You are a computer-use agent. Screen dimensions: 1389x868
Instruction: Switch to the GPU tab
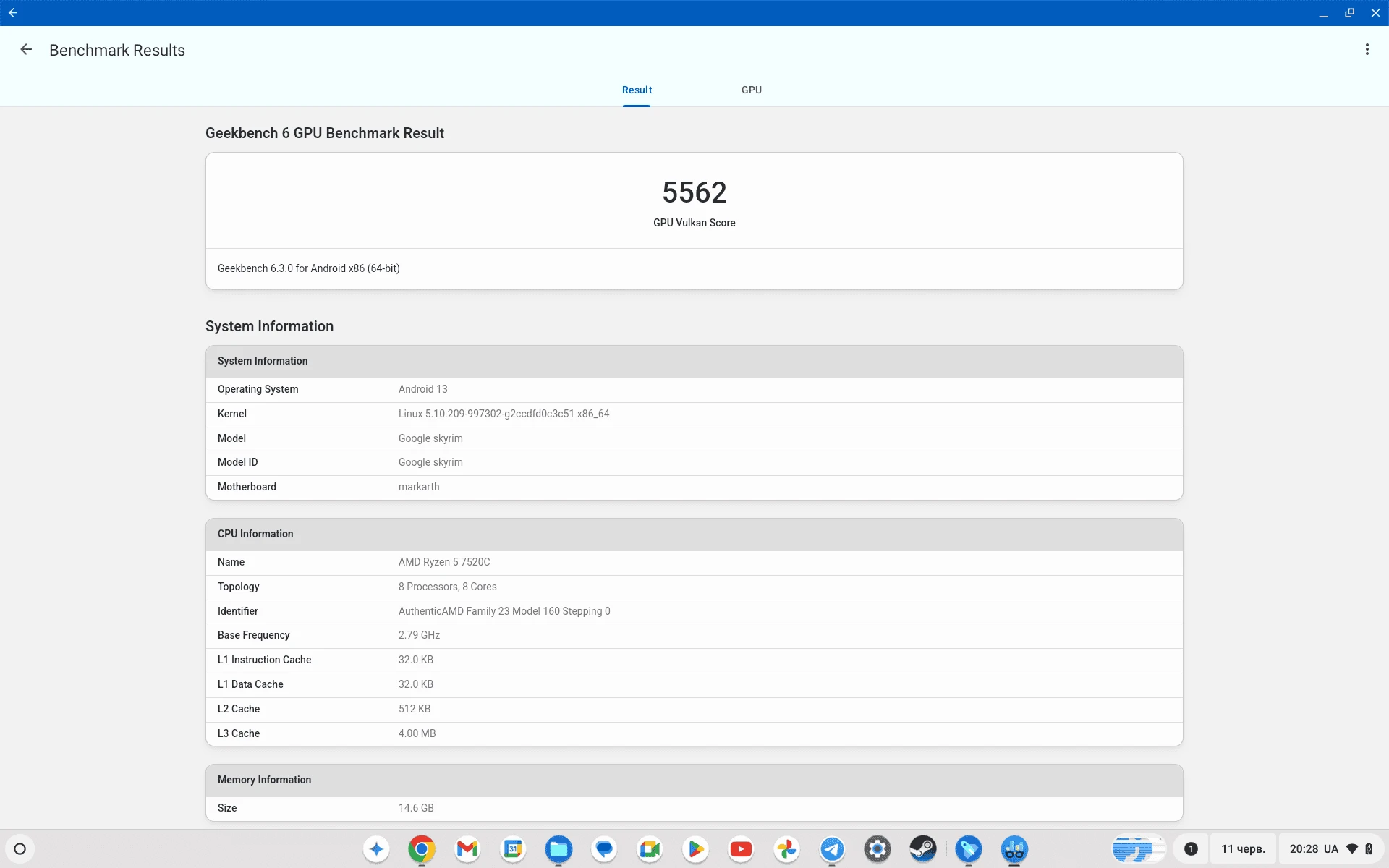751,90
